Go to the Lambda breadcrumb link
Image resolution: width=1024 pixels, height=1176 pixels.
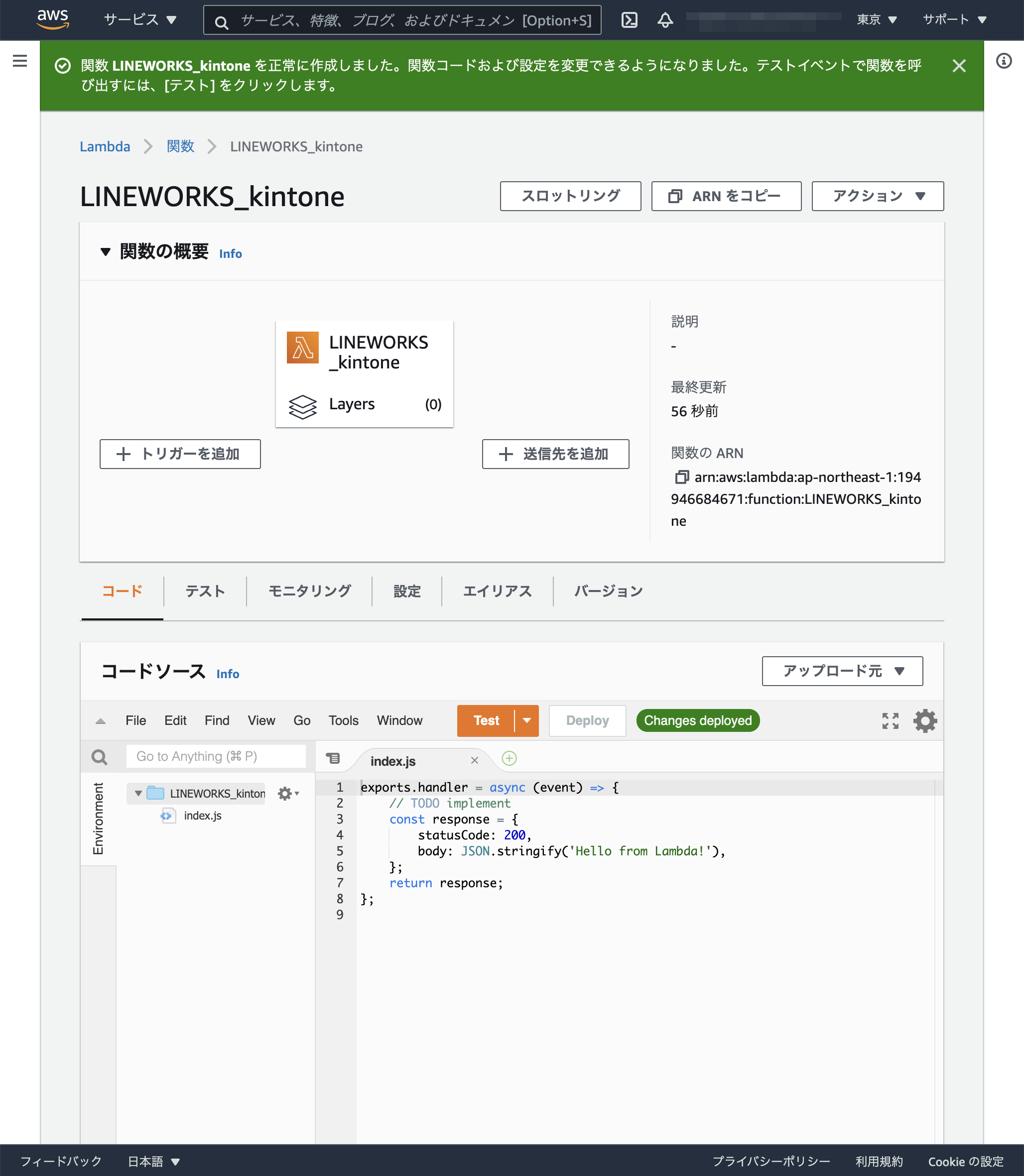(105, 147)
